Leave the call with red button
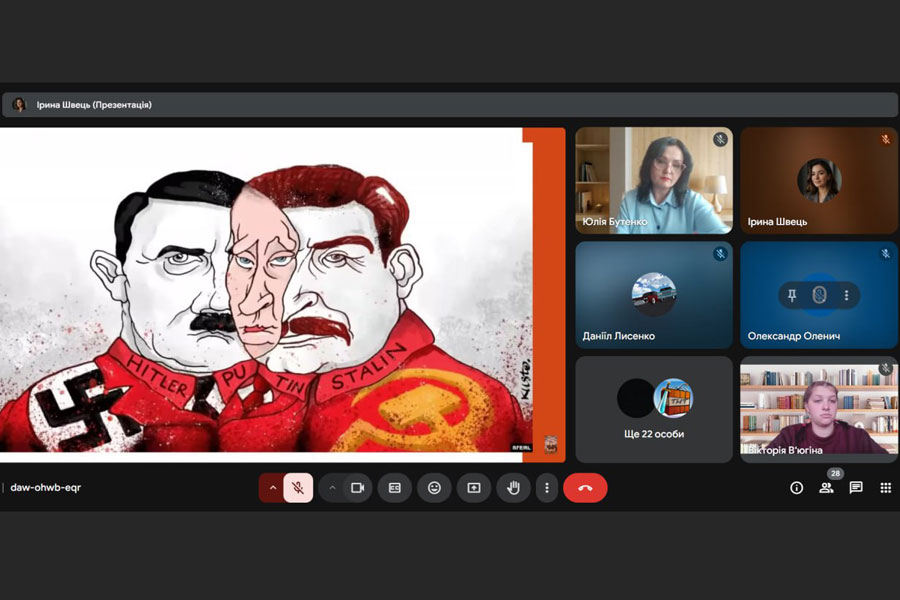The width and height of the screenshot is (900, 600). (x=585, y=488)
